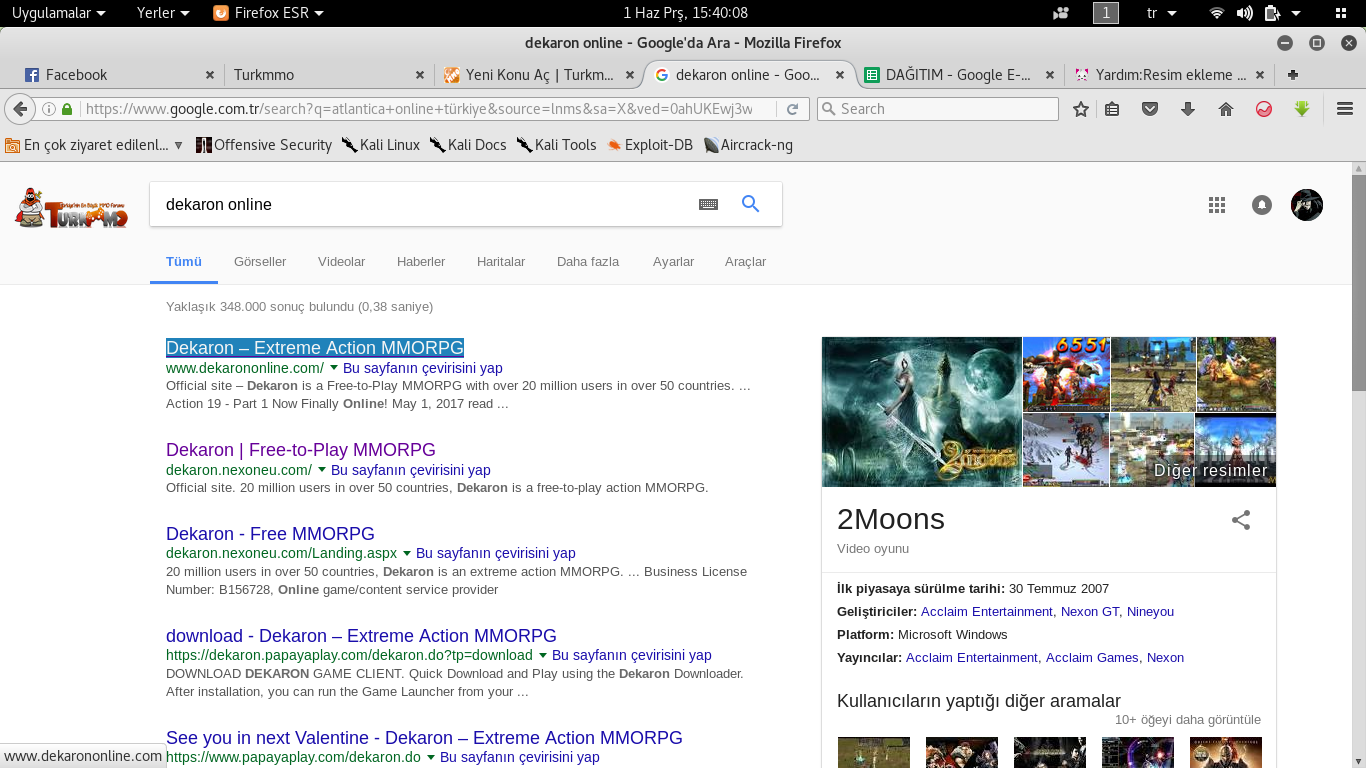Expand dropdown next to www.dekarononline.com result
1366x768 pixels.
(334, 368)
